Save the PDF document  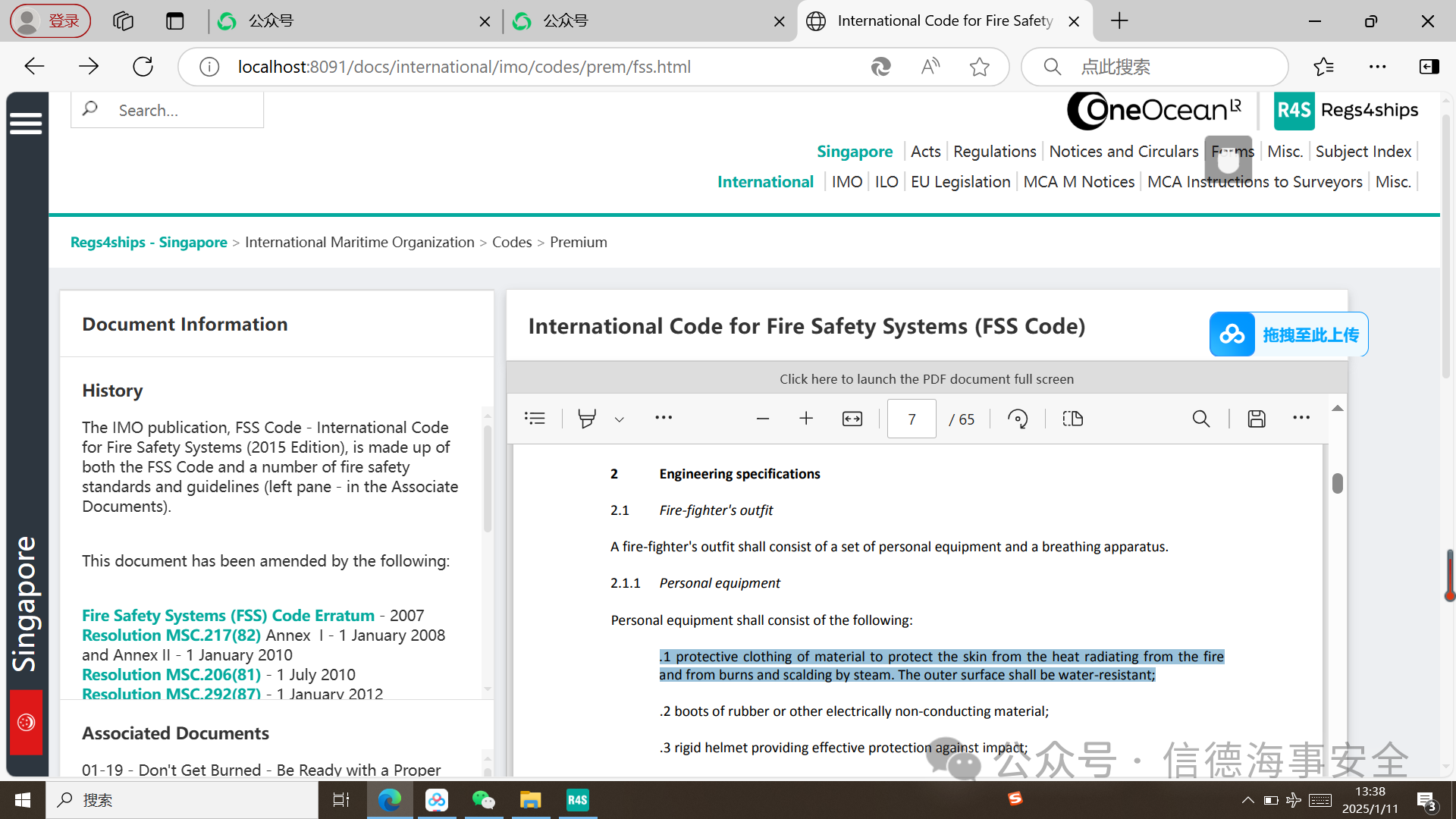click(x=1257, y=419)
